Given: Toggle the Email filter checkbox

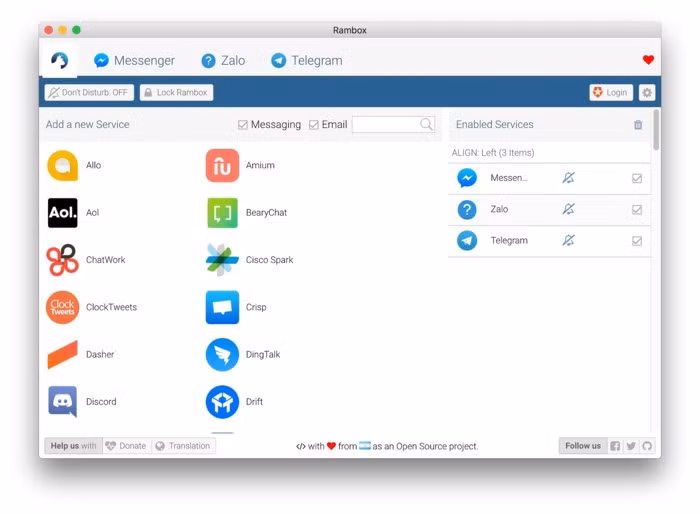Looking at the screenshot, I should (314, 125).
